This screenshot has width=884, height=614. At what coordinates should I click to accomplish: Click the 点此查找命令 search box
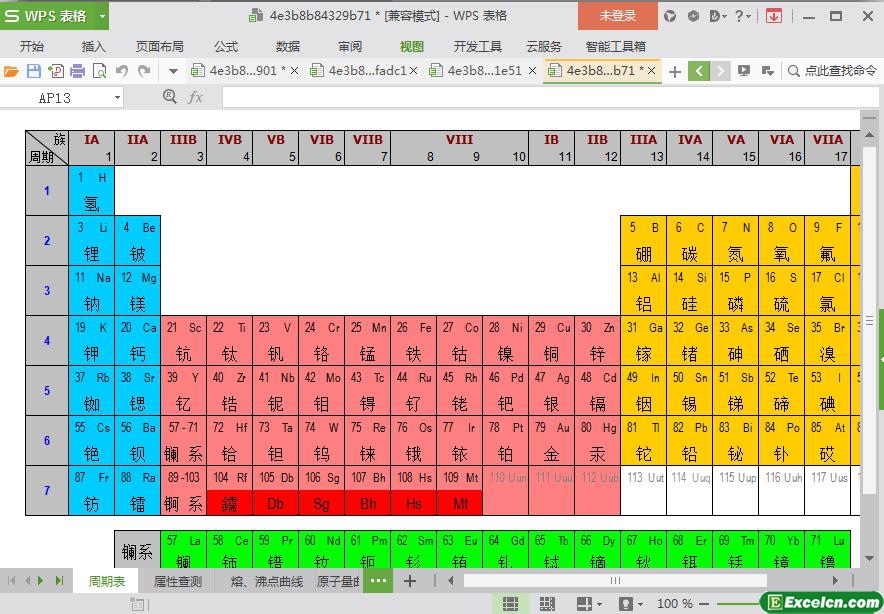coord(832,71)
